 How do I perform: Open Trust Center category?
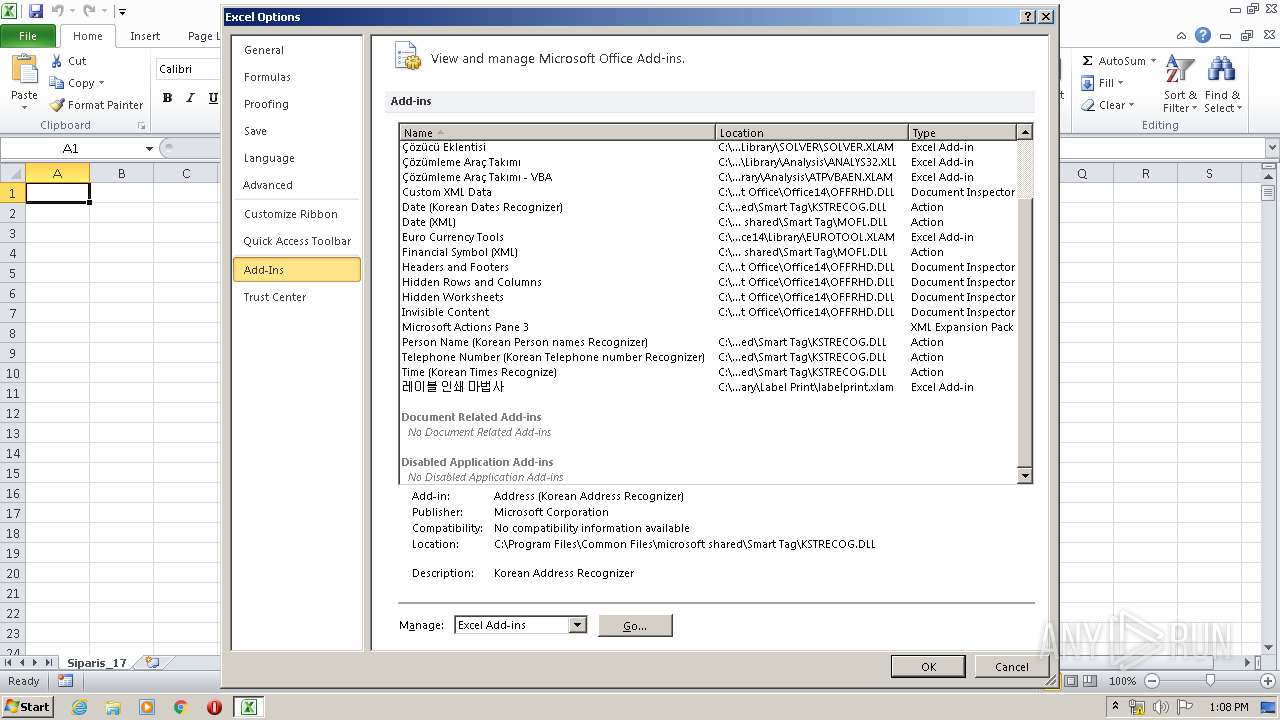point(296,297)
